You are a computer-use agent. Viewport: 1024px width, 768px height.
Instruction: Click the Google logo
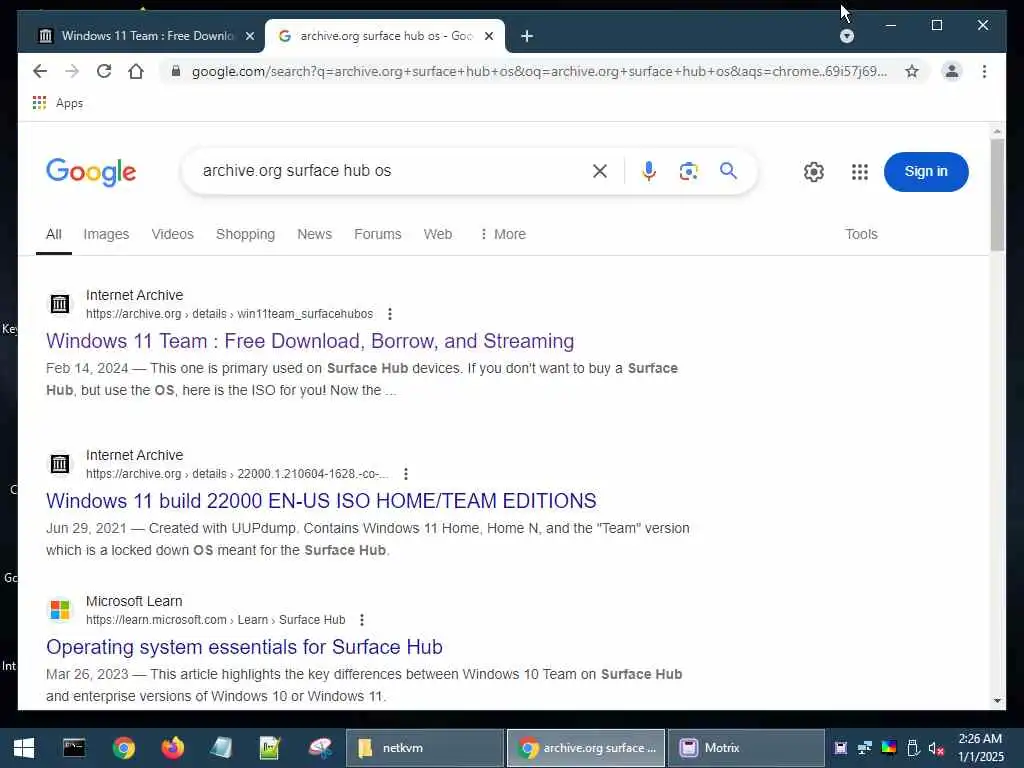91,172
